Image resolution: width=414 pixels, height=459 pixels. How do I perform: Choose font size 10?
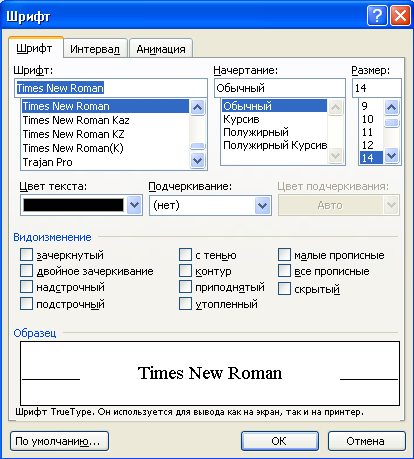click(371, 119)
